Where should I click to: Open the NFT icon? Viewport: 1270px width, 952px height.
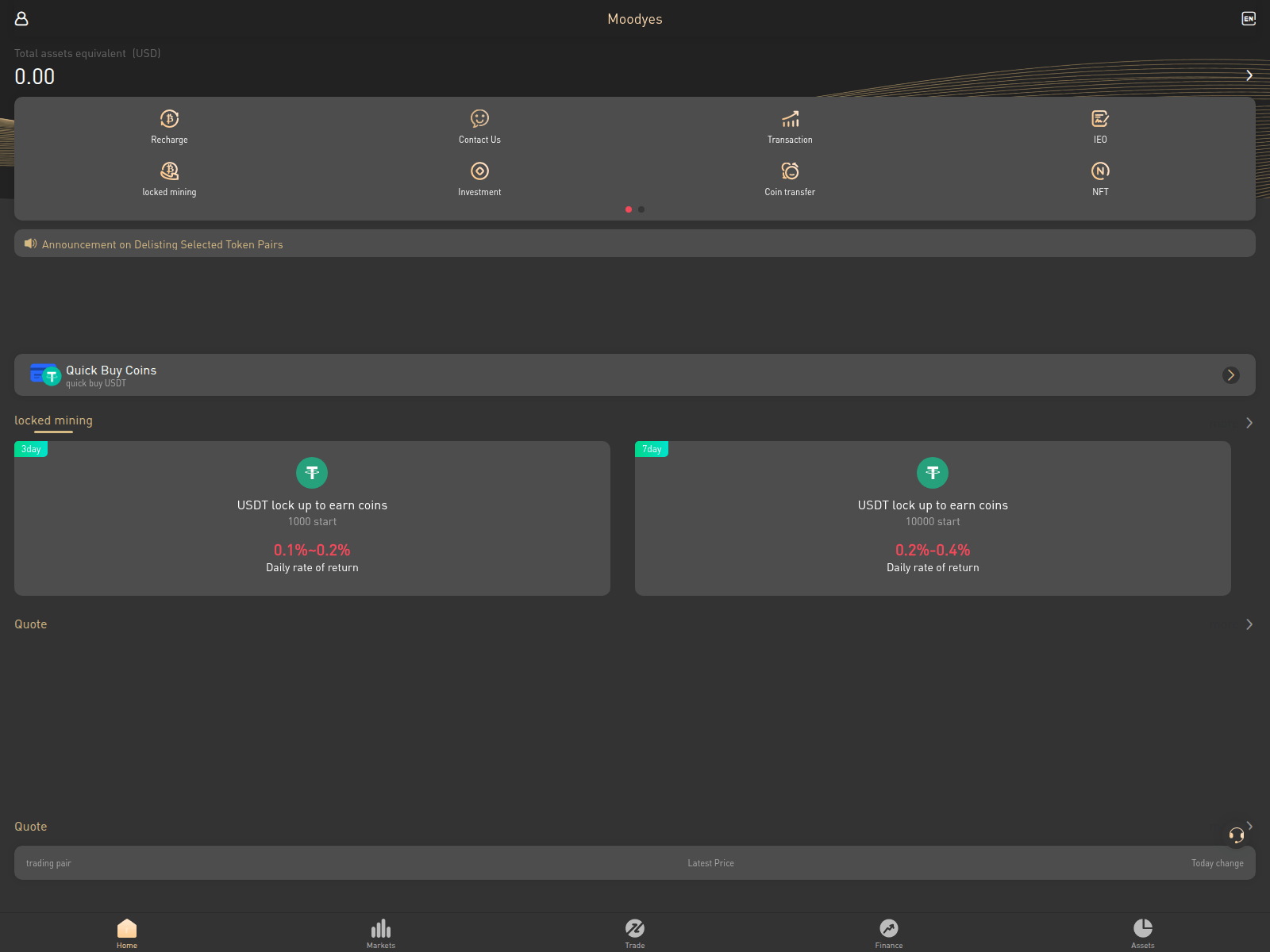tap(1100, 171)
